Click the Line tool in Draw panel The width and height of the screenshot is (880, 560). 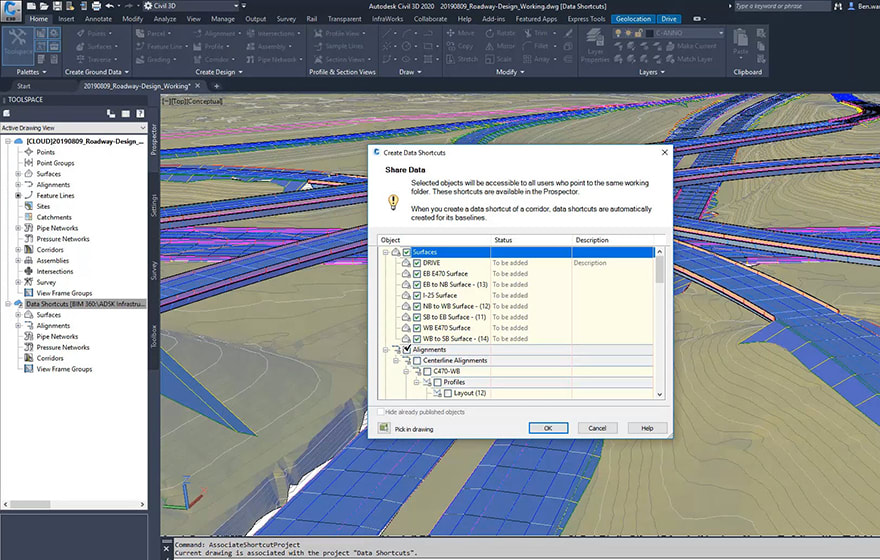pos(387,33)
